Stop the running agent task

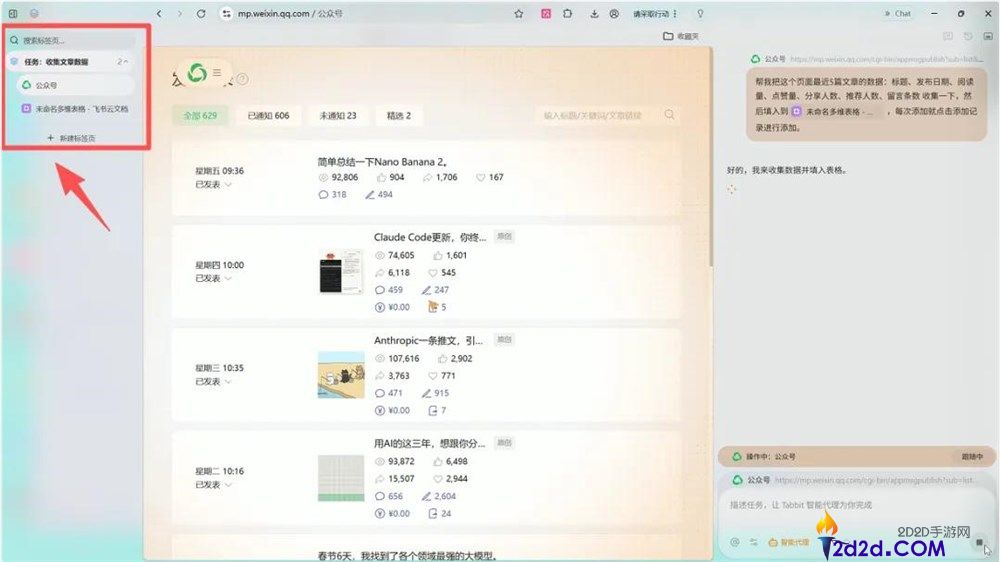coord(979,543)
